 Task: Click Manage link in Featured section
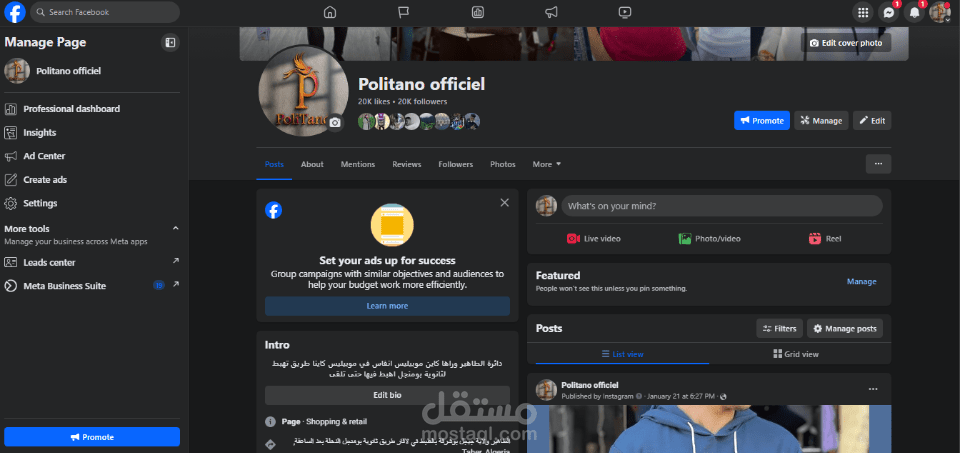tap(861, 282)
